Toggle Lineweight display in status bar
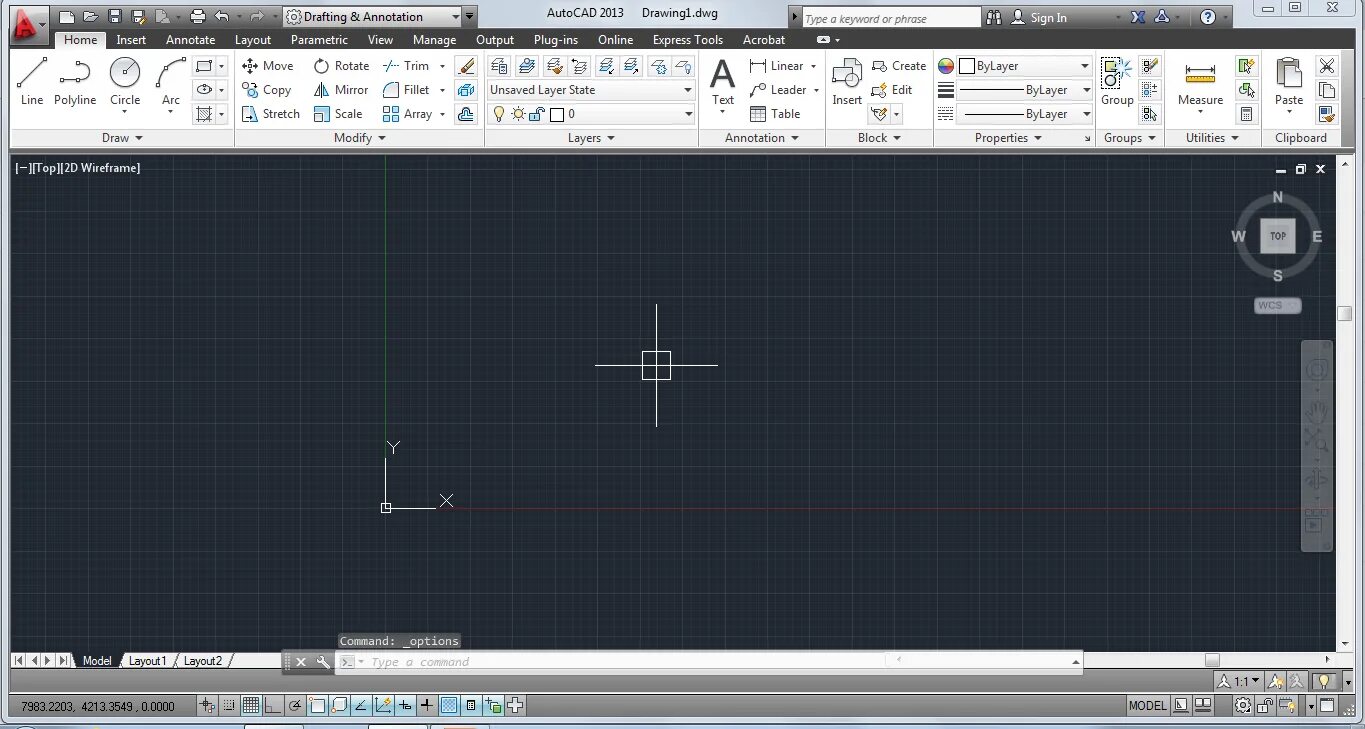 [427, 706]
